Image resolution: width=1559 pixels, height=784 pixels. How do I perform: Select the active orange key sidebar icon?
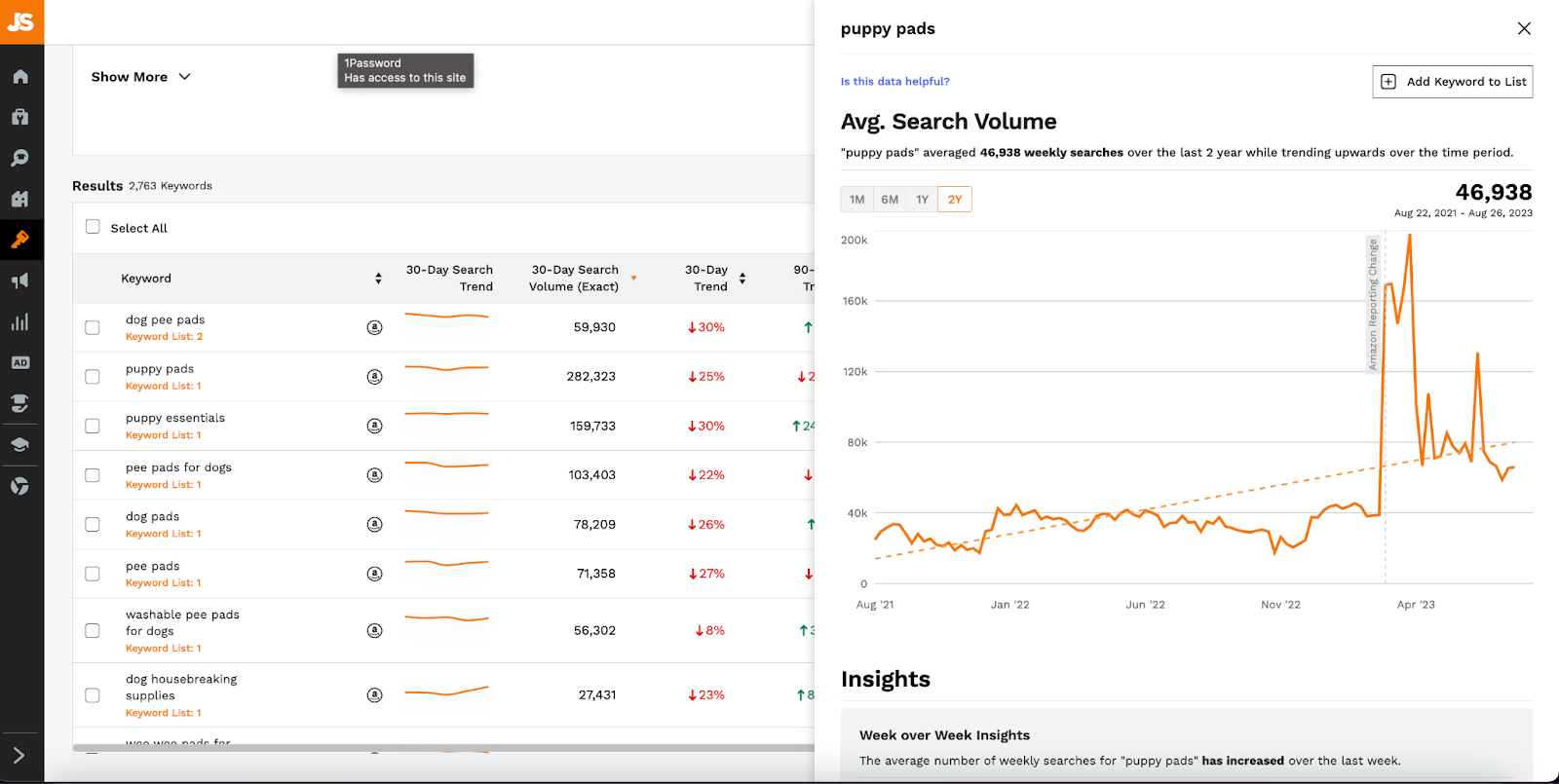20,240
